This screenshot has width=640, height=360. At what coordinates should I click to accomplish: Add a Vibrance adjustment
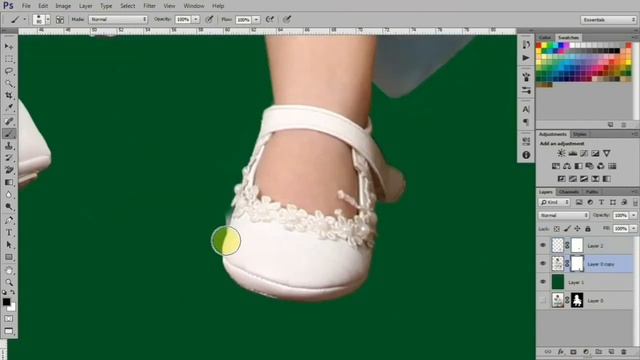point(607,153)
